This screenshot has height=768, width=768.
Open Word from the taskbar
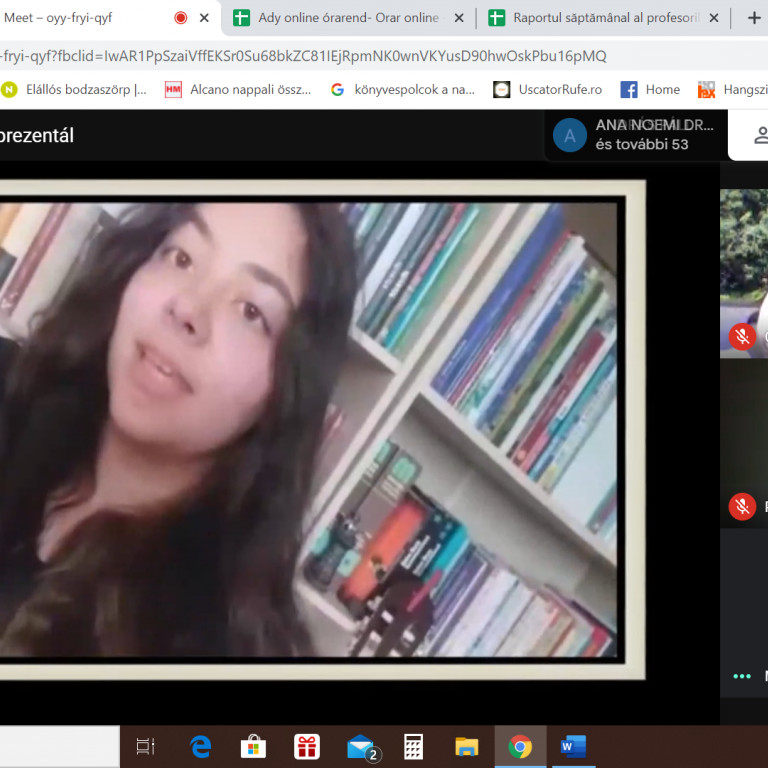coord(573,746)
